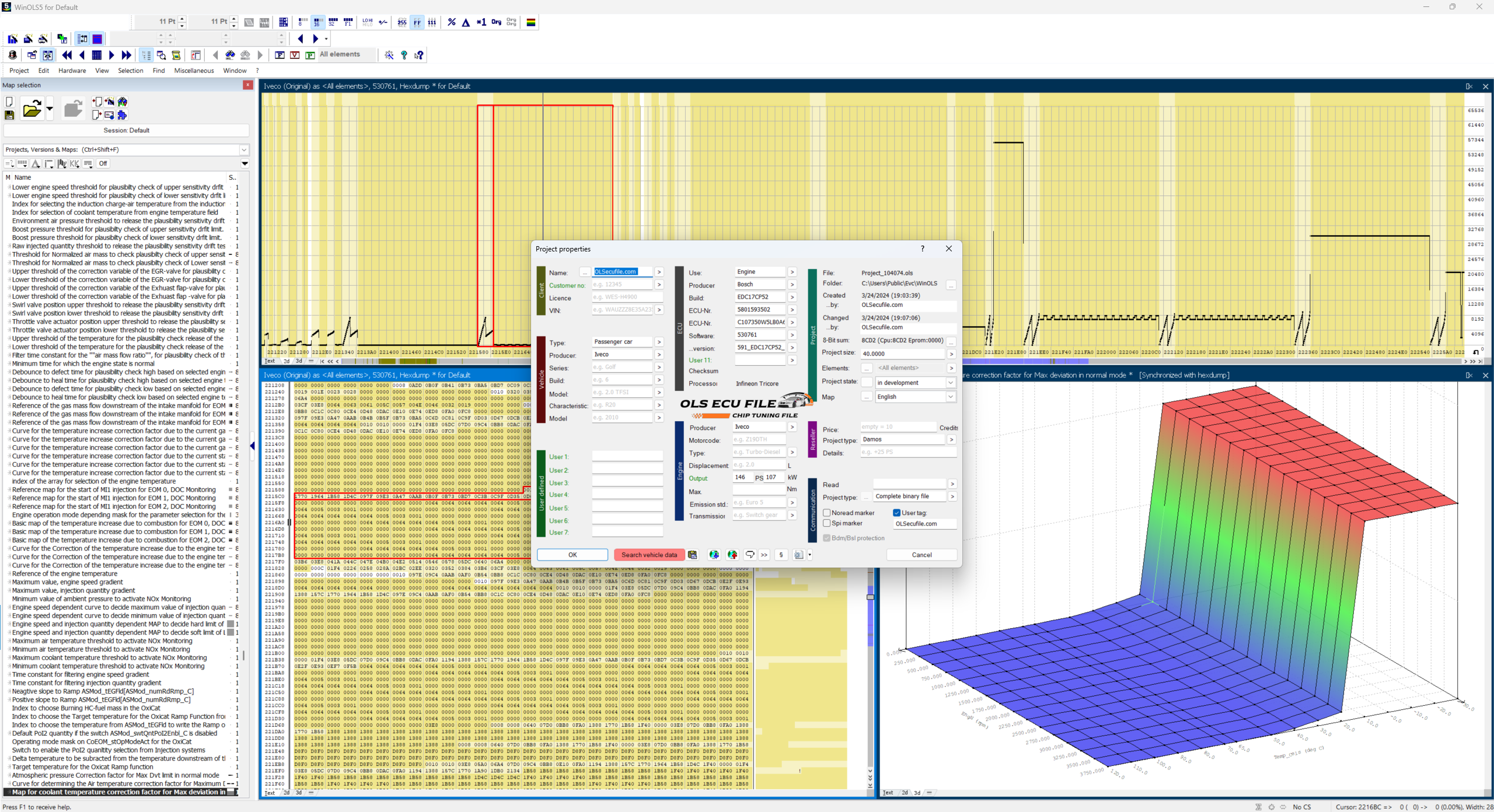Viewport: 1494px width, 812px height.
Task: Click the Search vehicle data button
Action: coord(649,555)
